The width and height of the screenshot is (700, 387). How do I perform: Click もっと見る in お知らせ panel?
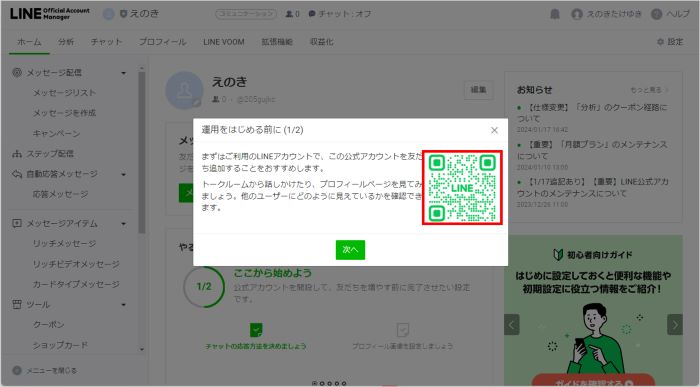coord(649,90)
